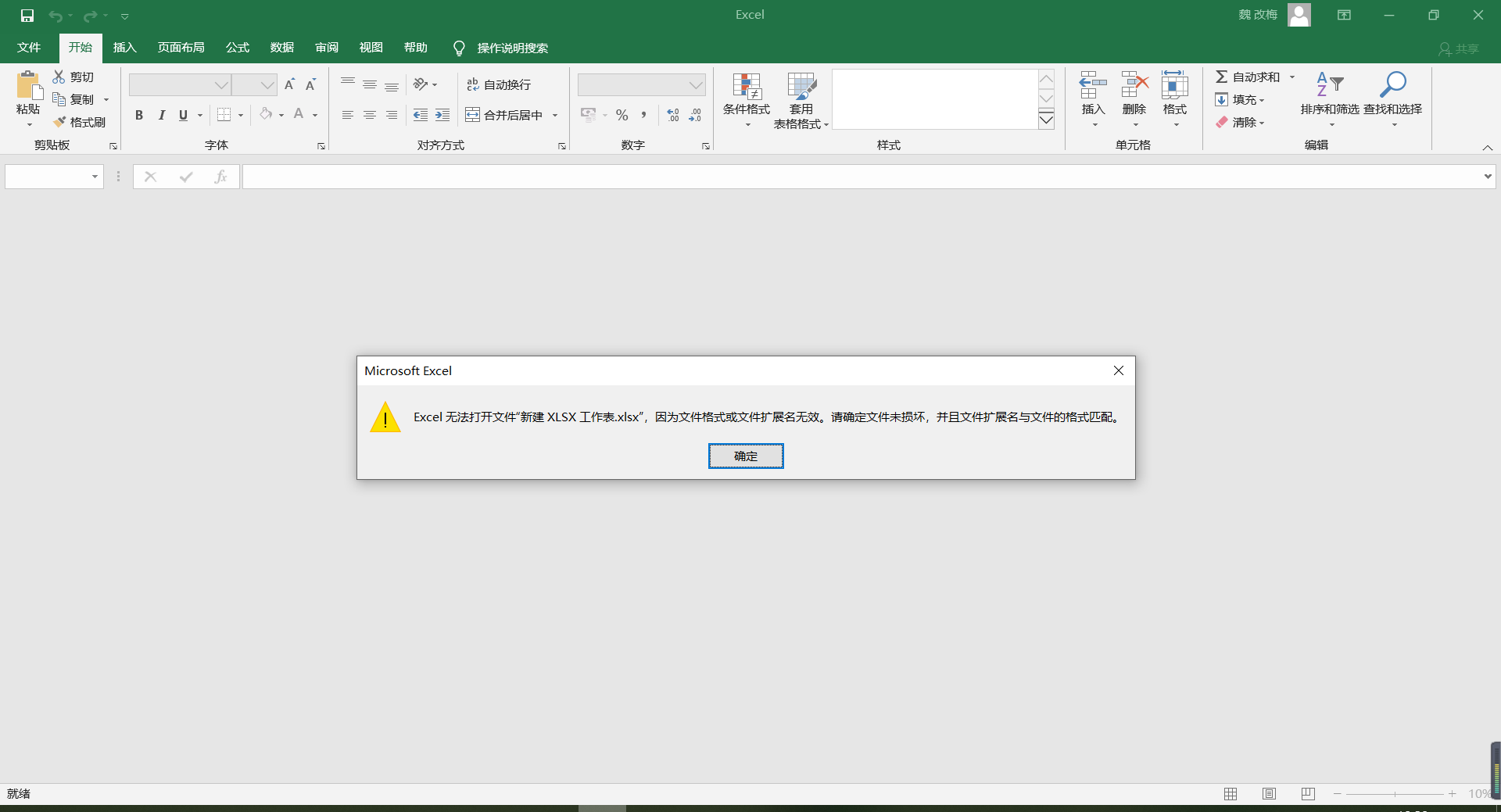Click the Accounting number format icon

coord(589,115)
